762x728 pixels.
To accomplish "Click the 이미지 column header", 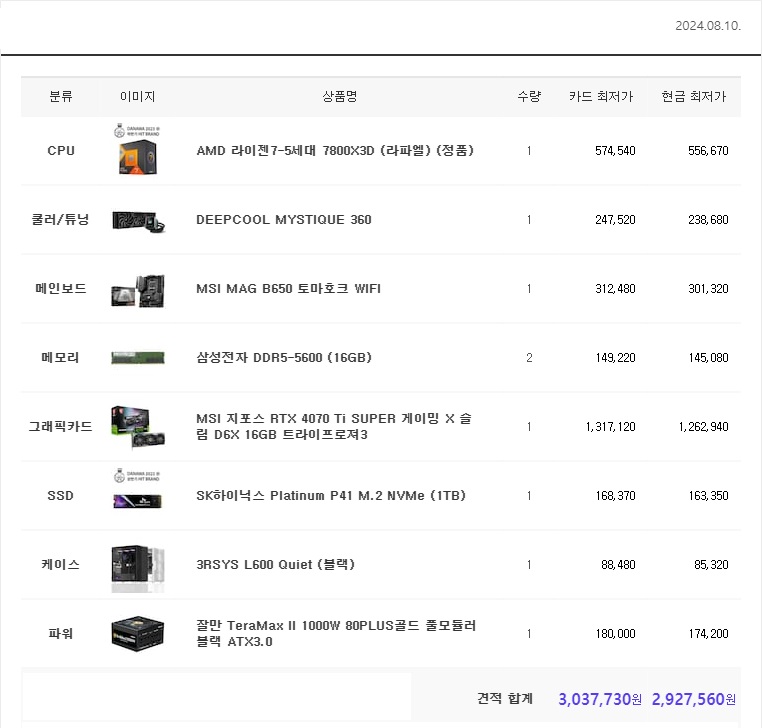I will tap(138, 96).
